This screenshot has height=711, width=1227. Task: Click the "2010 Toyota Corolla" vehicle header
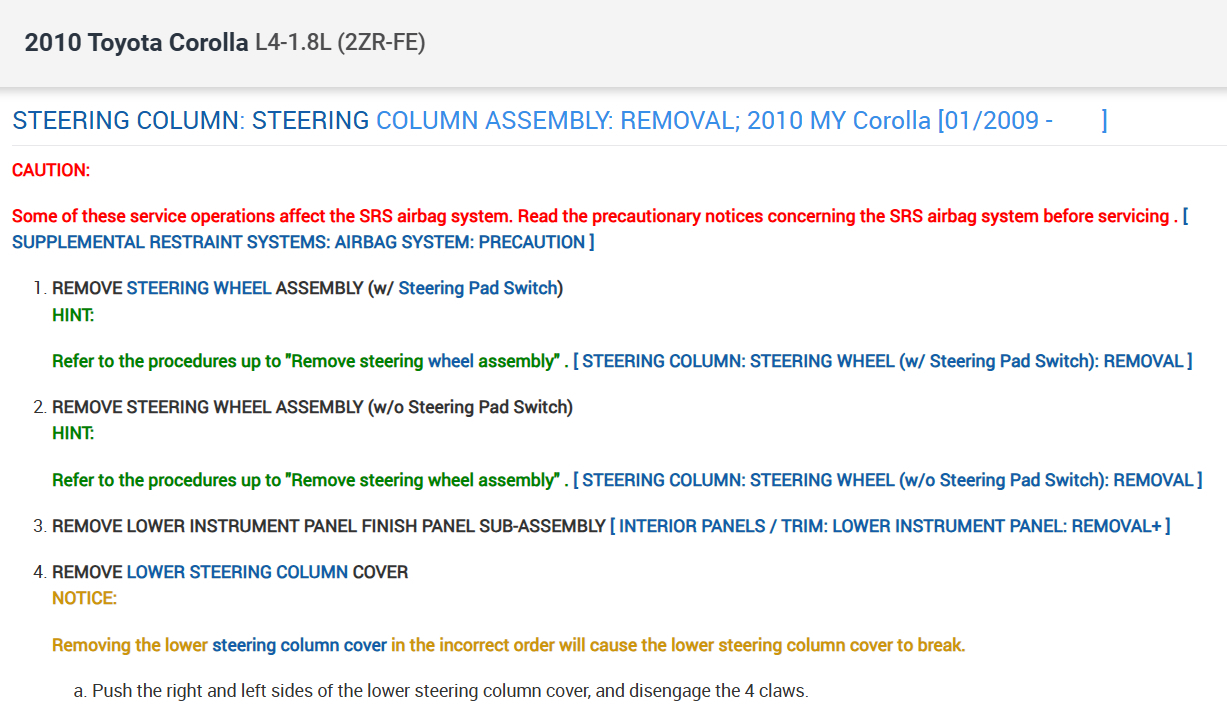tap(136, 43)
